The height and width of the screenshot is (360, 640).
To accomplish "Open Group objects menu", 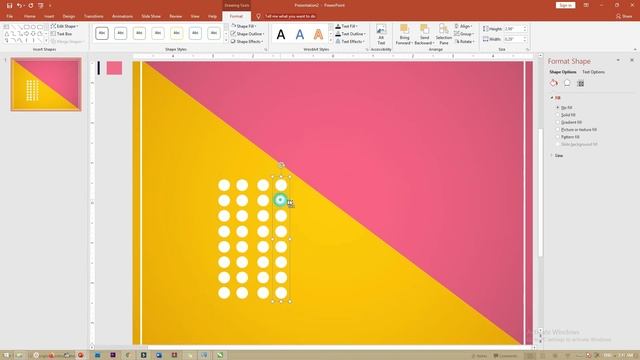I will [x=464, y=34].
